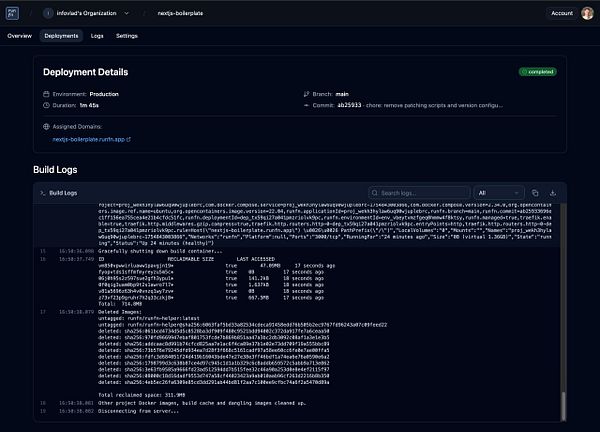600x432 pixels.
Task: Click the 'Gracefully shutting down build container' line
Action: pos(160,251)
